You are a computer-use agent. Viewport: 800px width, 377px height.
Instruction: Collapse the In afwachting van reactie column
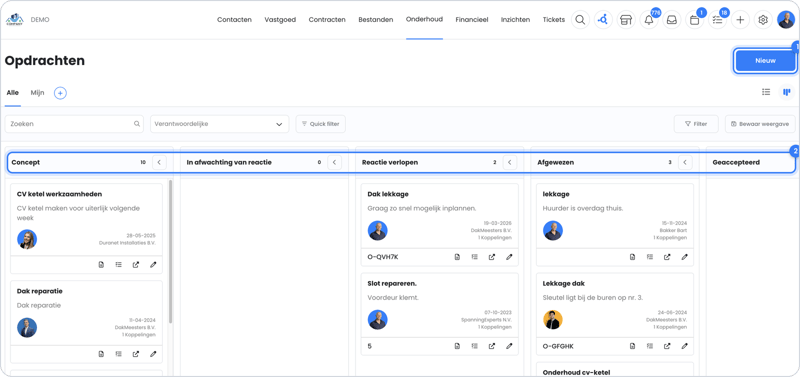[334, 162]
